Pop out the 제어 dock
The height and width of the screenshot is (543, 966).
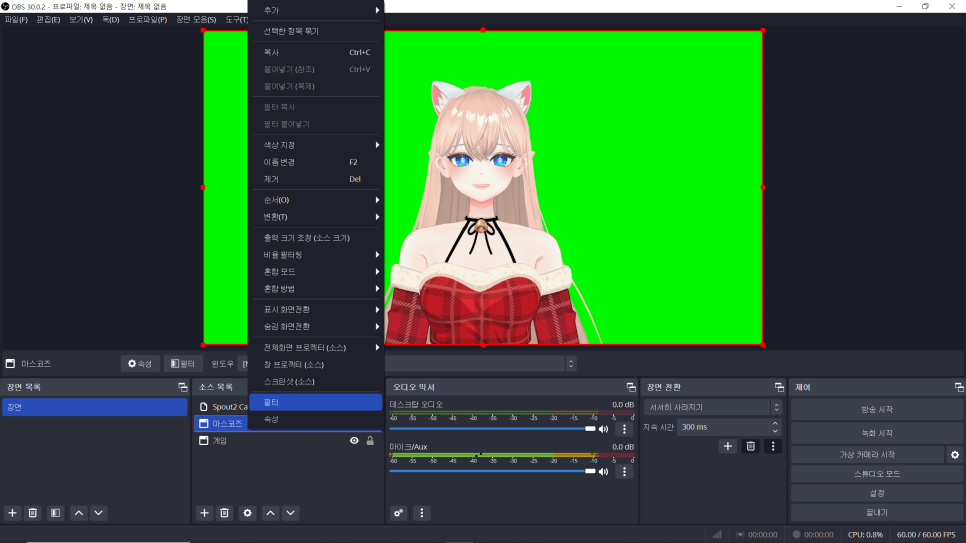tap(959, 387)
